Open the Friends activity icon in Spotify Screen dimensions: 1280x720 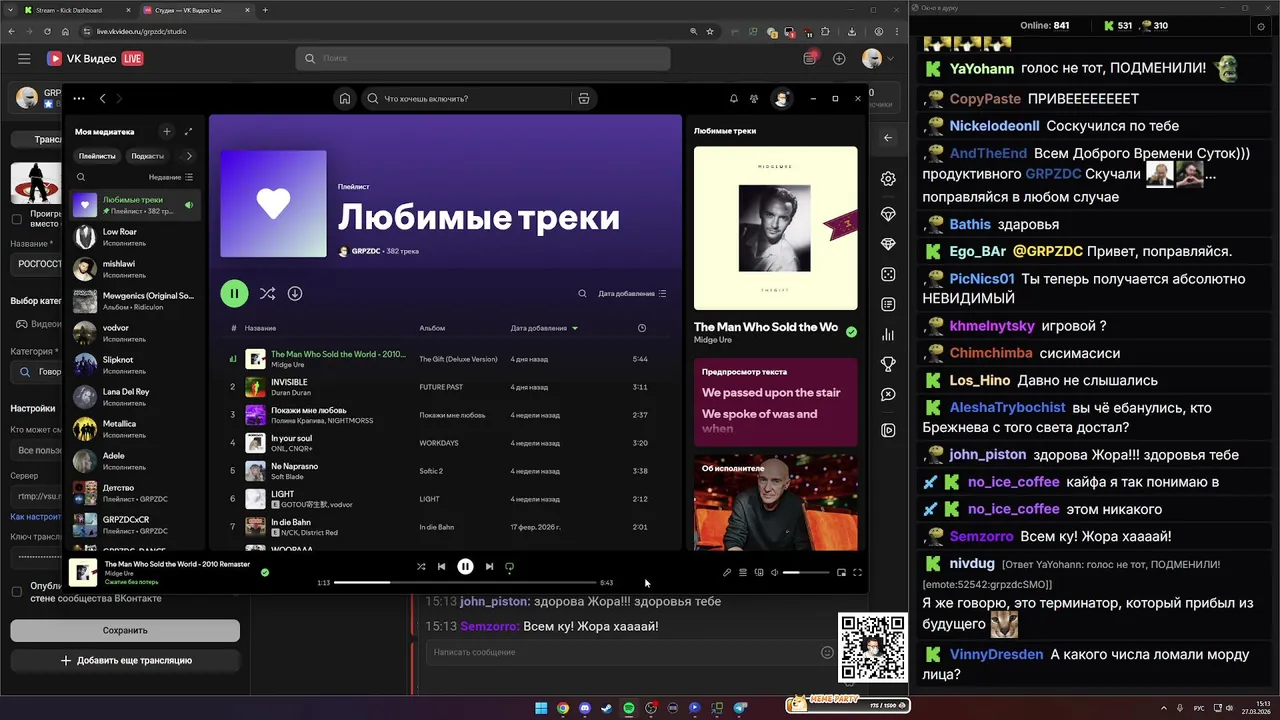tap(756, 98)
